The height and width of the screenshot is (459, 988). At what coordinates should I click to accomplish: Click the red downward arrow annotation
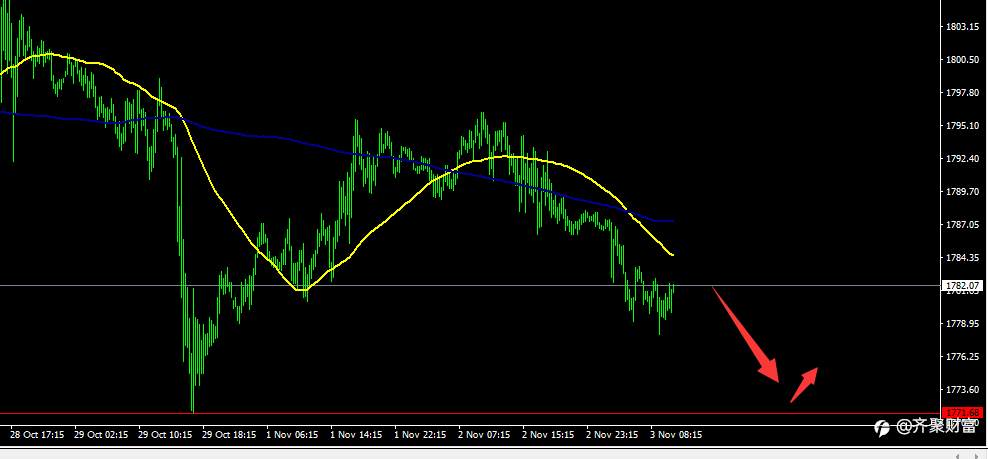pyautogui.click(x=747, y=335)
